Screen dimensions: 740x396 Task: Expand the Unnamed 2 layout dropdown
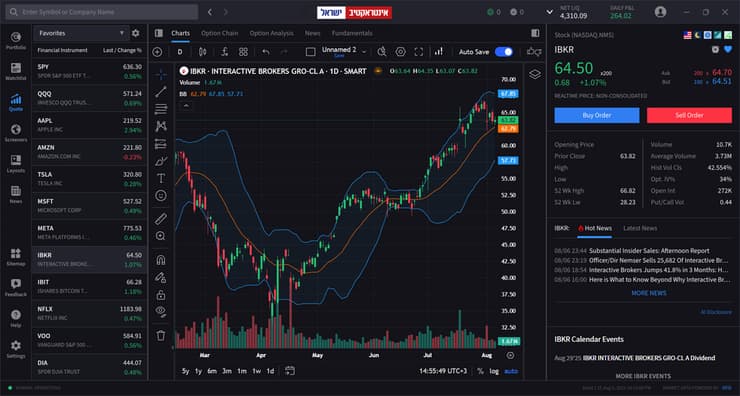(x=364, y=51)
